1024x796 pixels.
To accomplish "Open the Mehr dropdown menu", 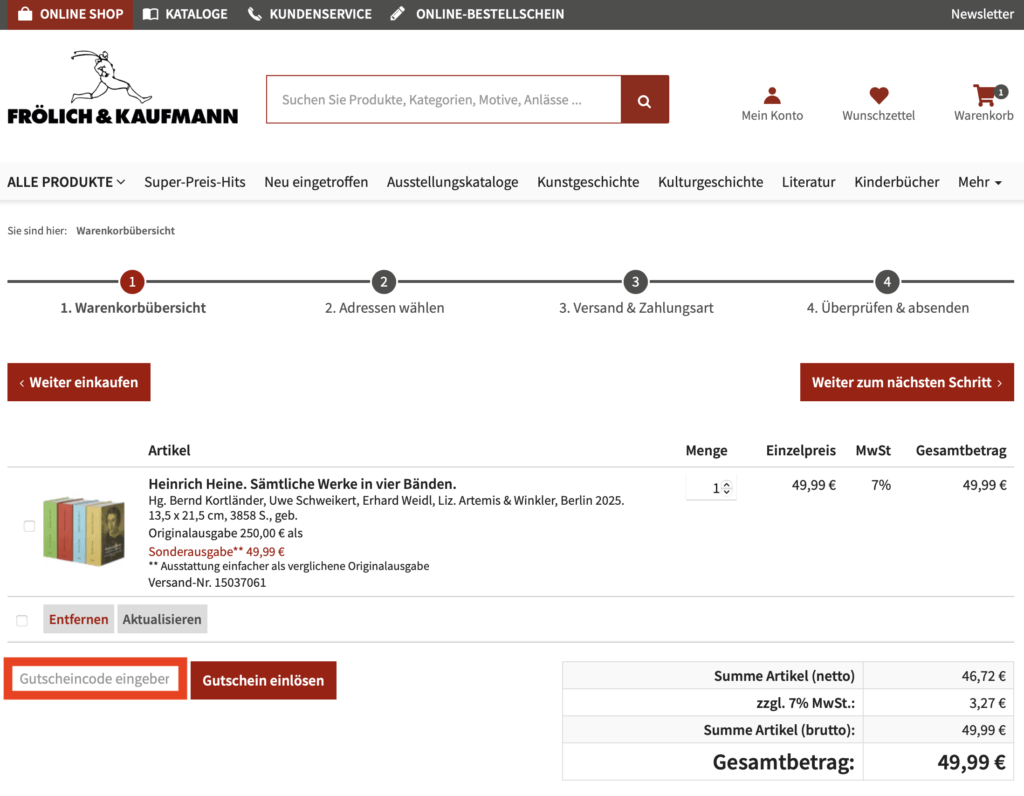I will [978, 182].
